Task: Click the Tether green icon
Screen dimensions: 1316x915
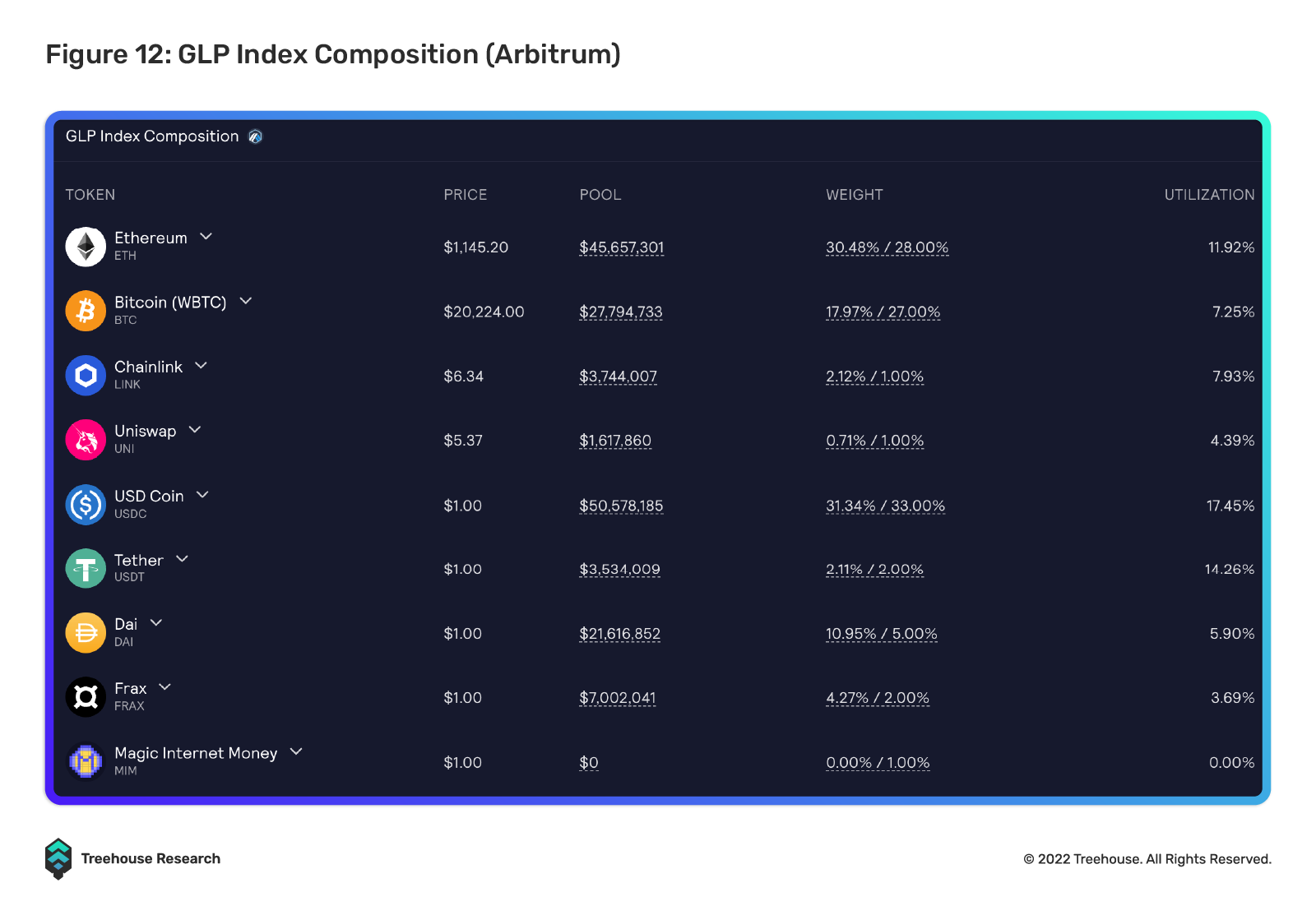Action: tap(86, 568)
